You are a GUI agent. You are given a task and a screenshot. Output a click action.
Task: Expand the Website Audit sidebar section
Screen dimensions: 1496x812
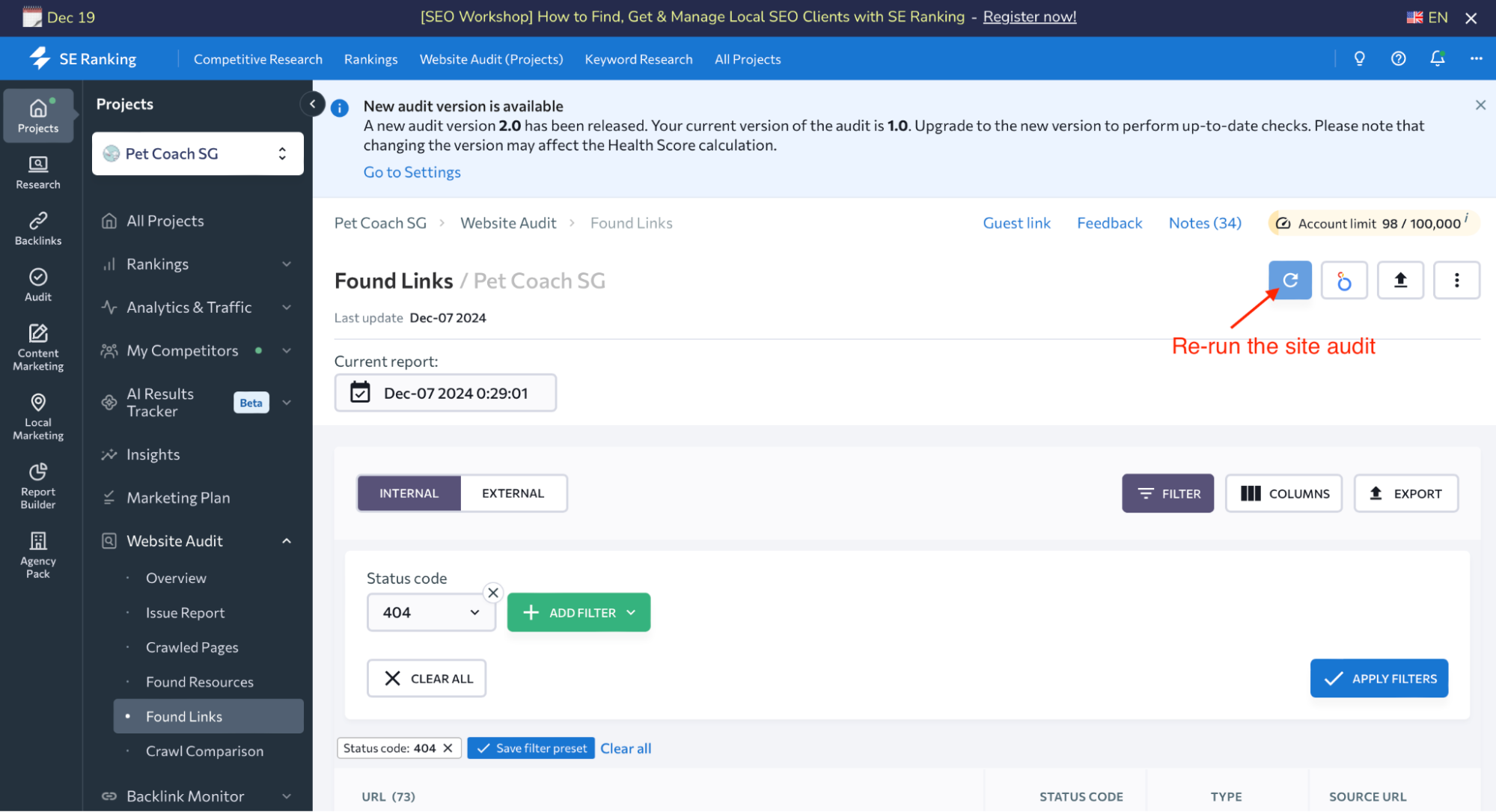click(287, 540)
